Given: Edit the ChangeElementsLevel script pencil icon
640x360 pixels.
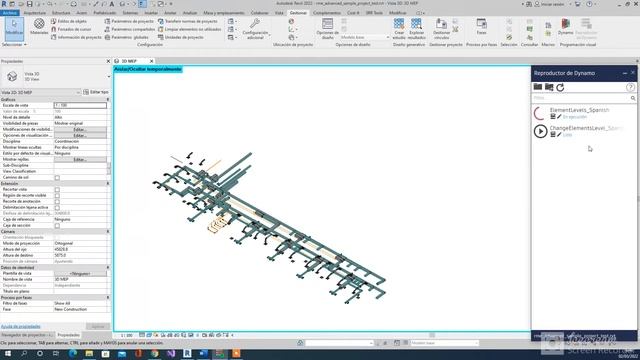Looking at the screenshot, I should (x=559, y=135).
